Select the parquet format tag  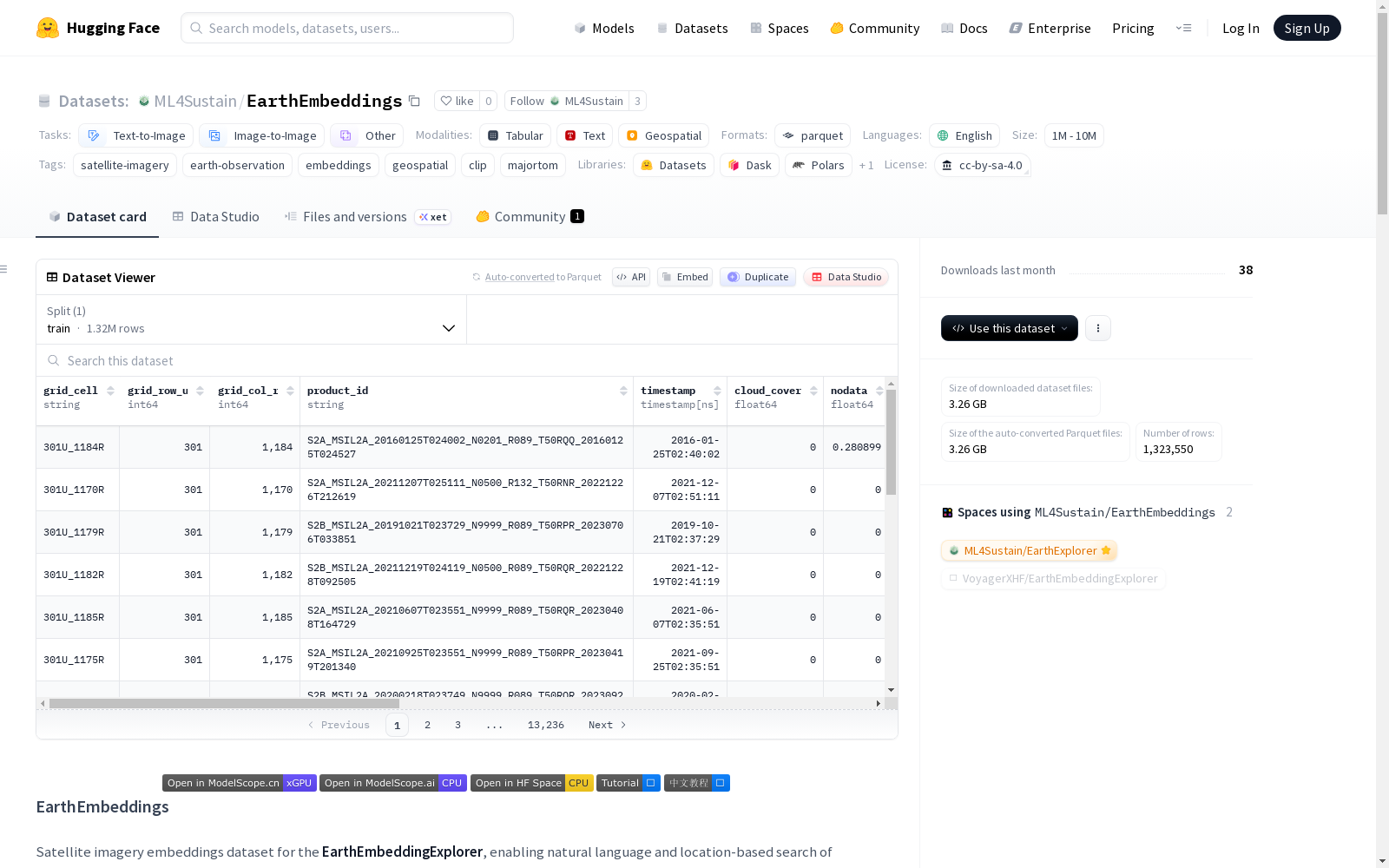(813, 135)
